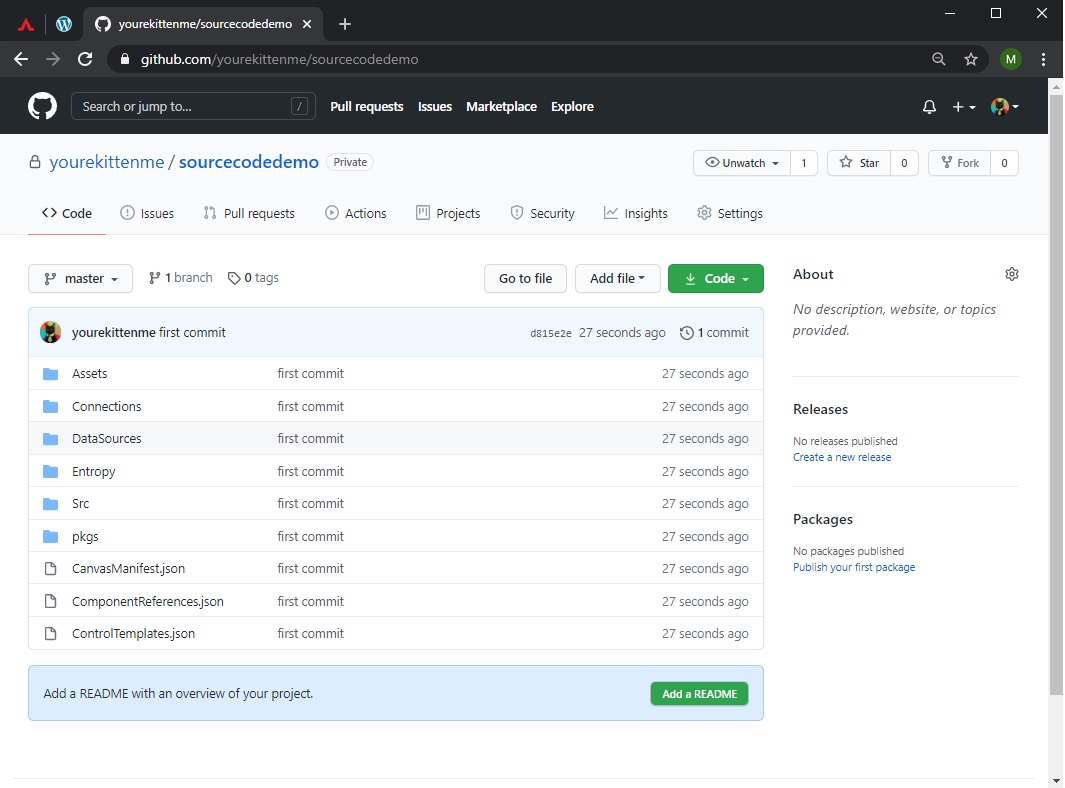Click the Security shield icon
Viewport: 1065px width, 788px height.
(515, 212)
